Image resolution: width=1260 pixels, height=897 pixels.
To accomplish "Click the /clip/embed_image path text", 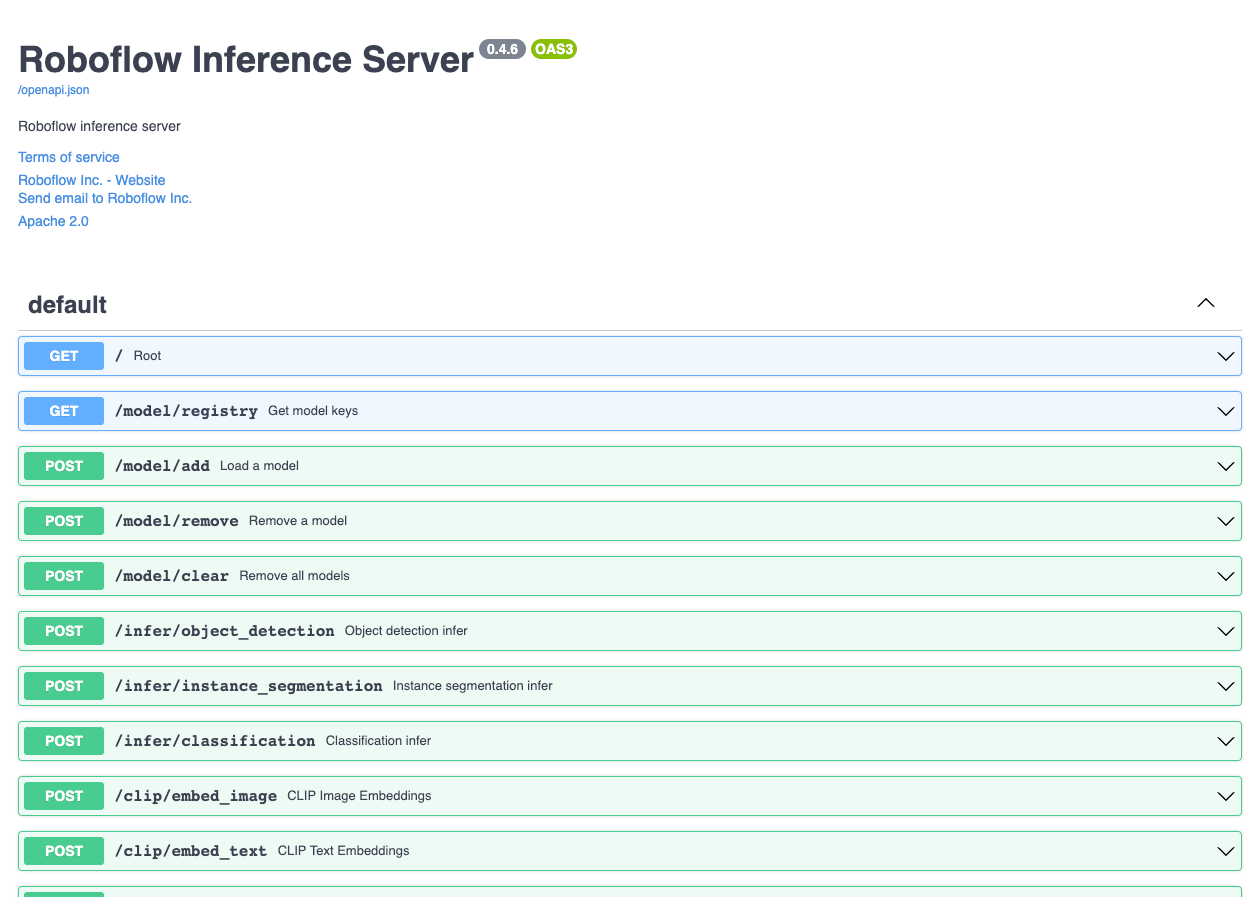I will [196, 796].
